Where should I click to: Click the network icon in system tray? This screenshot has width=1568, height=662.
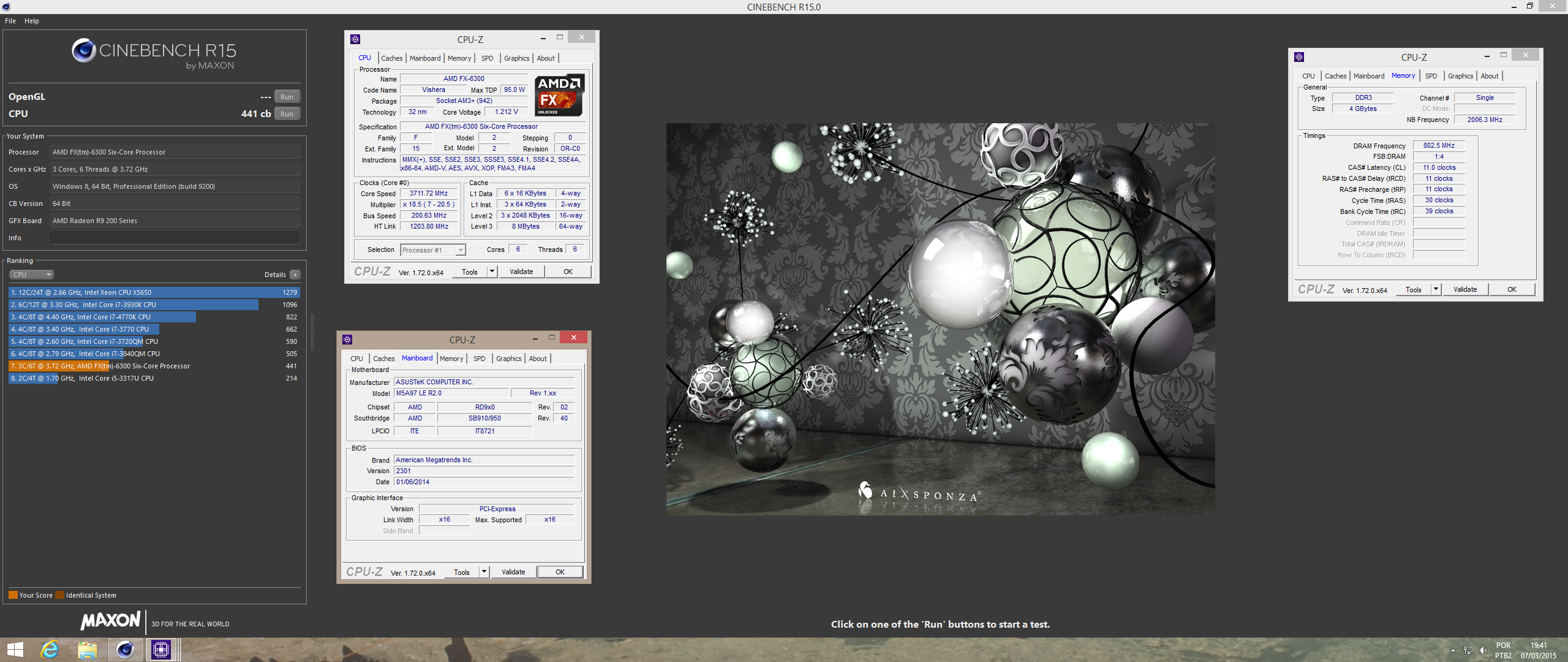1468,650
